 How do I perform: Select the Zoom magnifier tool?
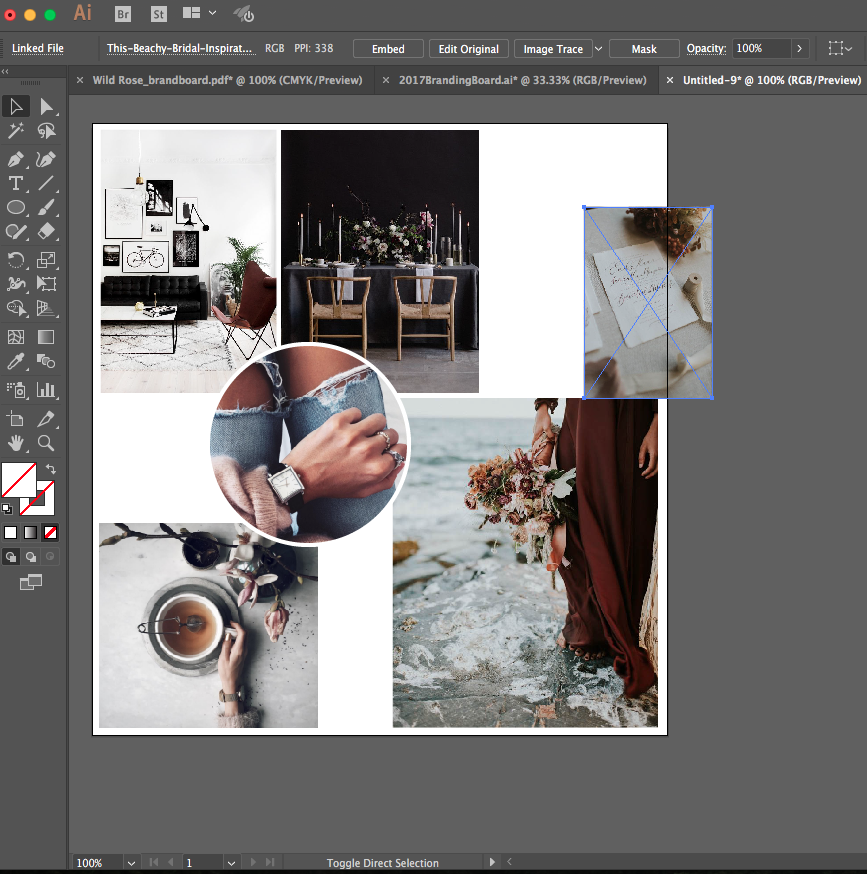point(46,443)
